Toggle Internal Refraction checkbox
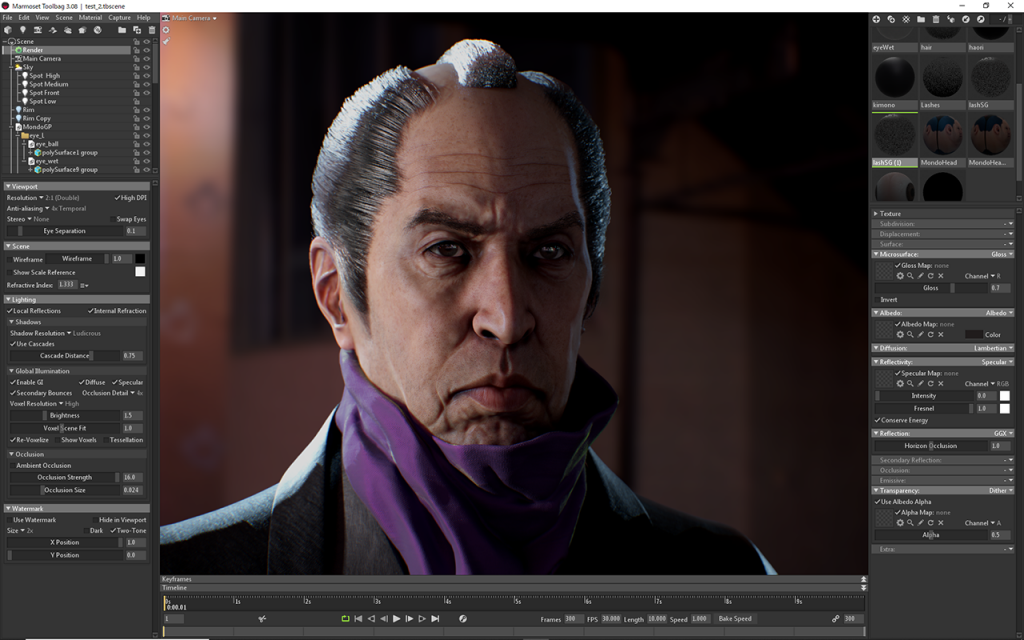Viewport: 1024px width, 640px height. tap(91, 311)
